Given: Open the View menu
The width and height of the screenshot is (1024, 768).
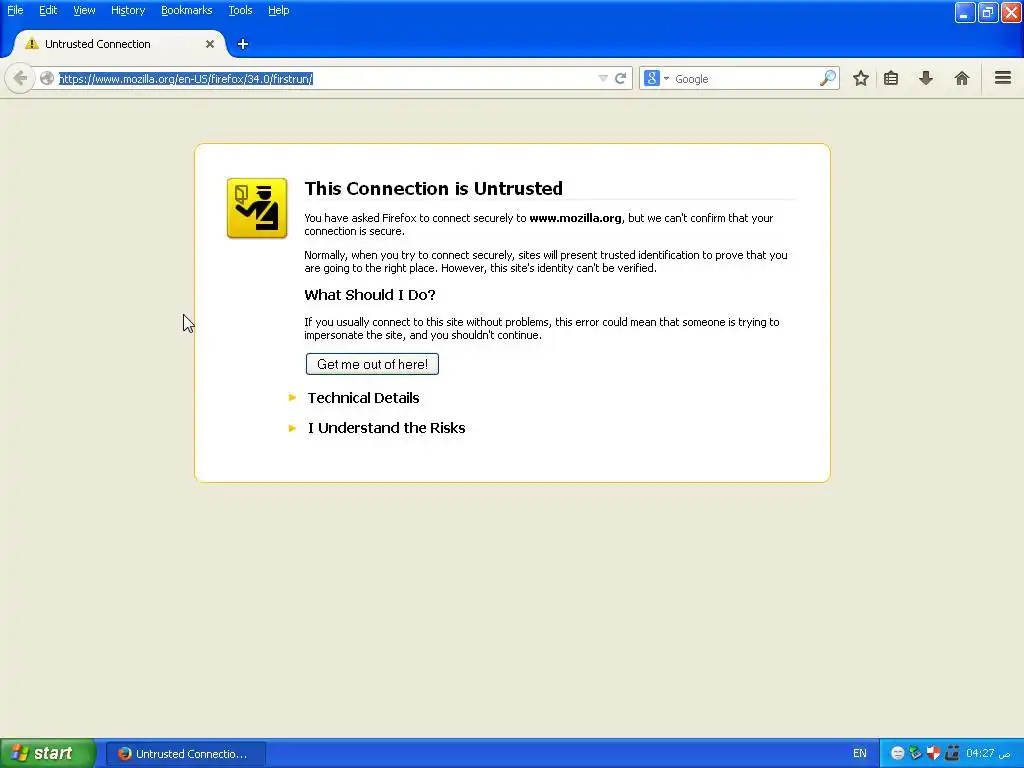Looking at the screenshot, I should tap(84, 10).
